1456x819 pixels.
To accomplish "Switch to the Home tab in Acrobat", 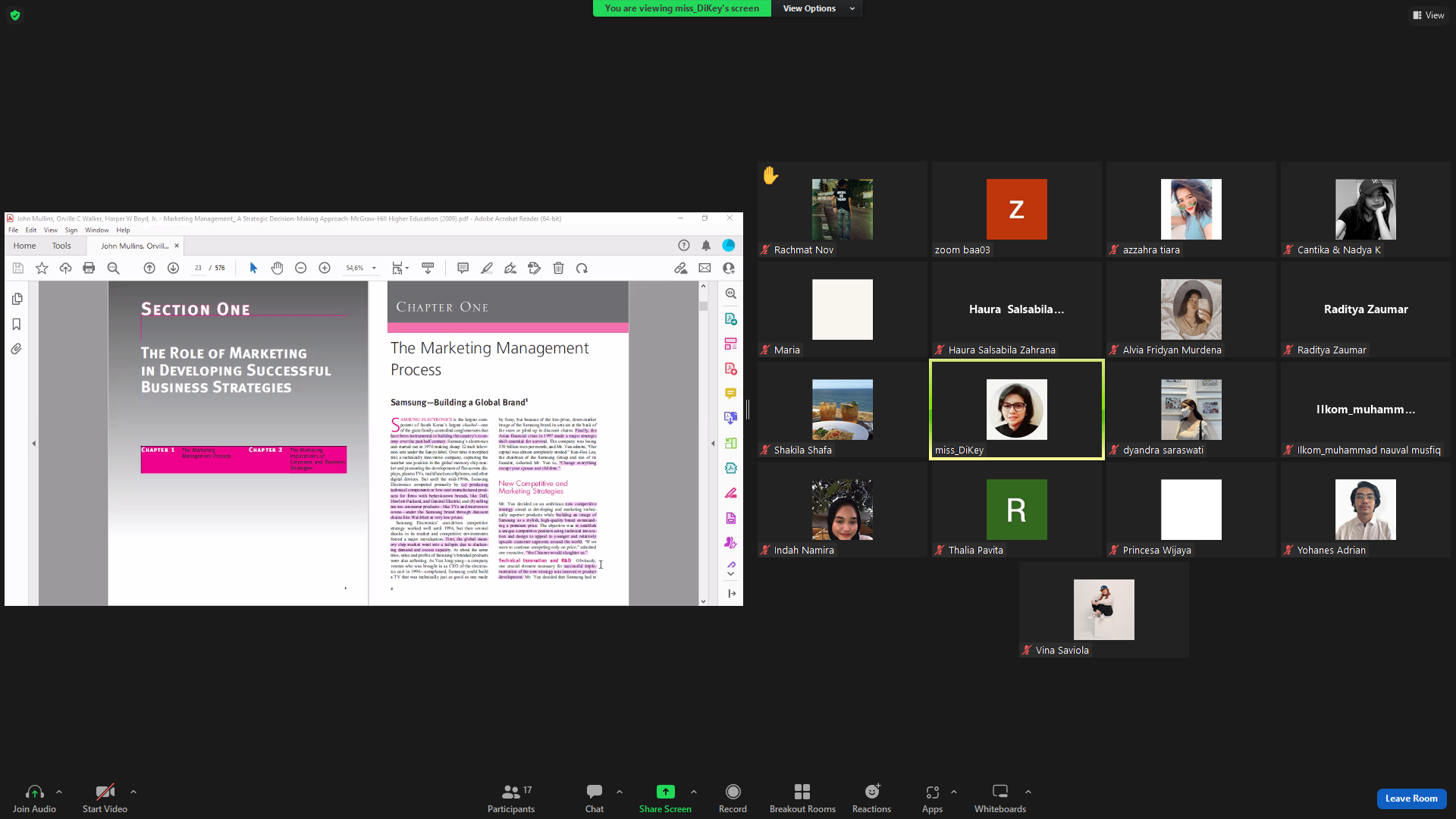I will 24,246.
